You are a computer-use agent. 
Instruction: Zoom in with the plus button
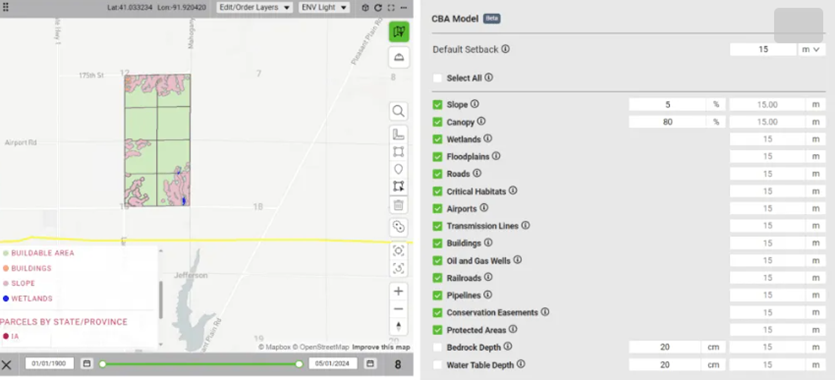[x=398, y=292]
